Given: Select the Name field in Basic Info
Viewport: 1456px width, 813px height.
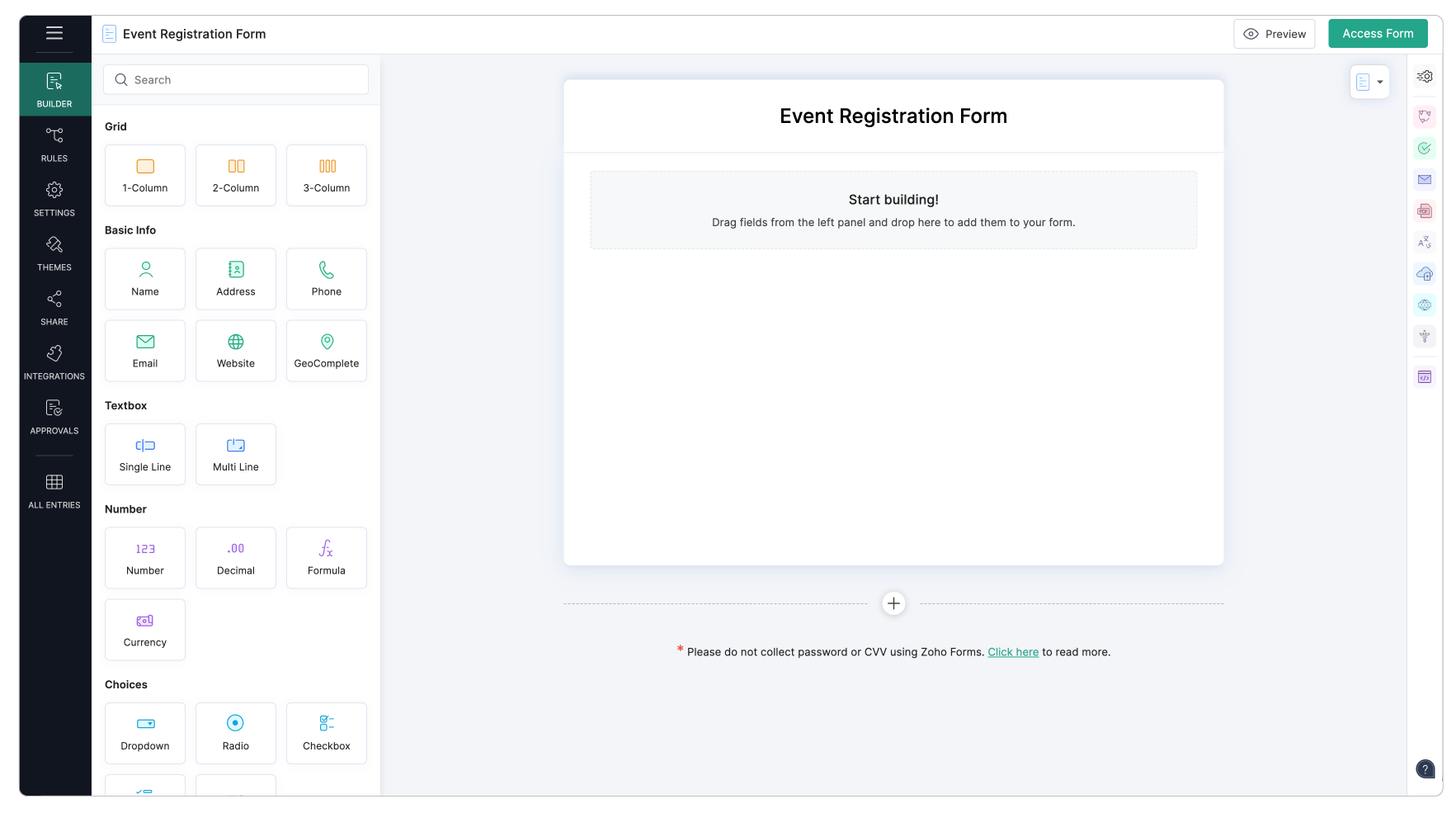Looking at the screenshot, I should point(144,278).
